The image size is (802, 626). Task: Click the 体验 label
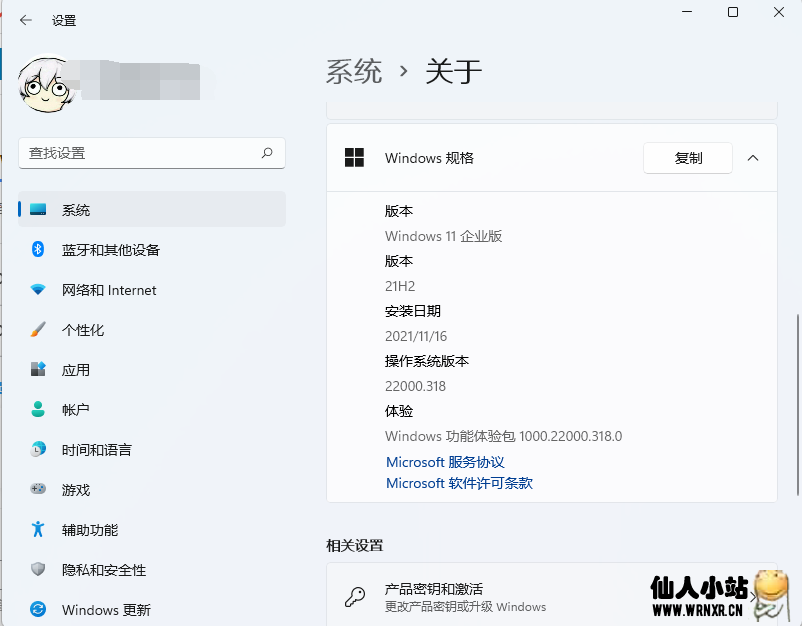coord(399,411)
